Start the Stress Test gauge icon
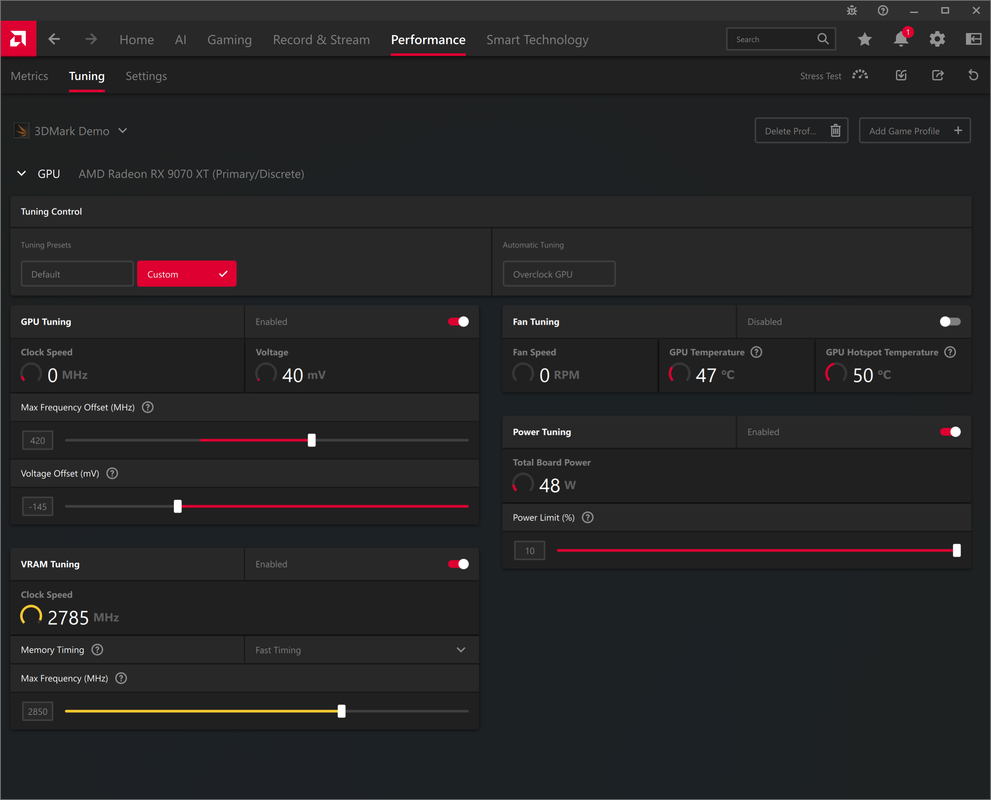The height and width of the screenshot is (800, 991). pos(860,75)
